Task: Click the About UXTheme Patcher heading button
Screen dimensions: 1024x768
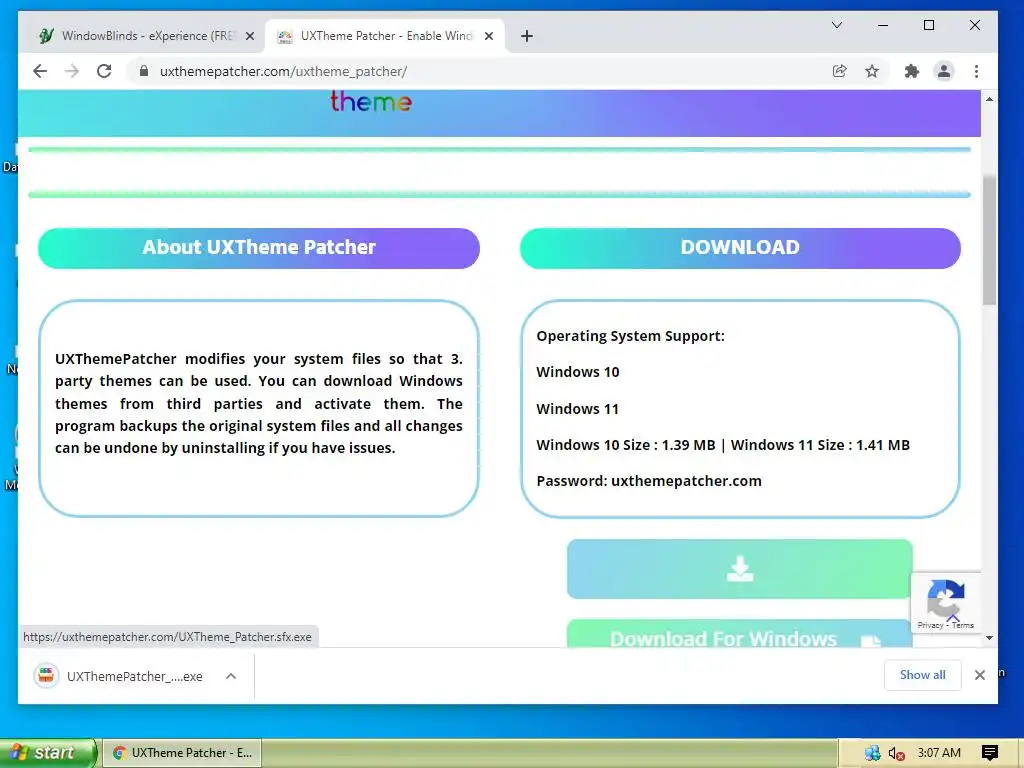Action: tap(259, 248)
